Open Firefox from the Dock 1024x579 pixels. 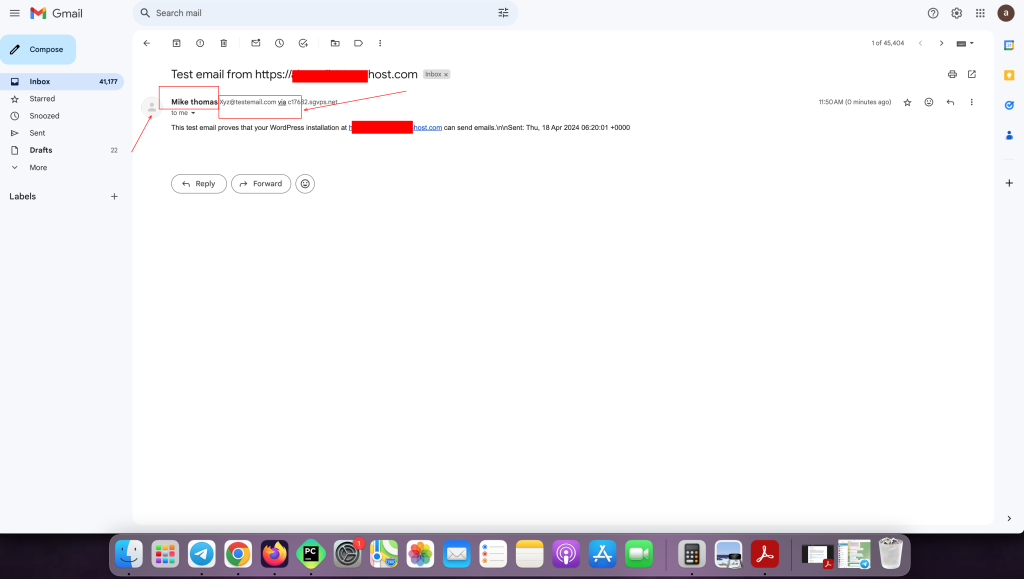(274, 555)
